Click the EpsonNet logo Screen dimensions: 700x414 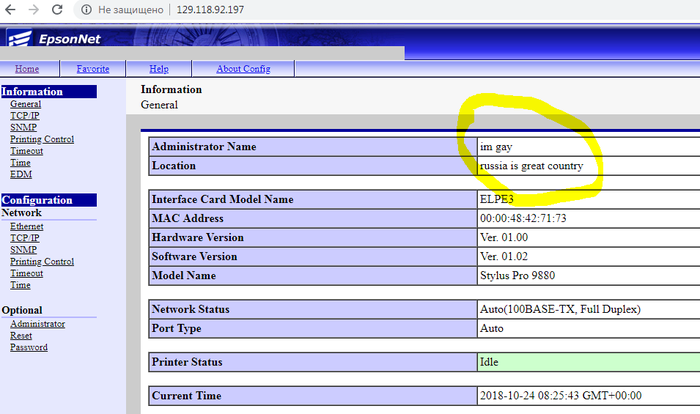coord(62,39)
